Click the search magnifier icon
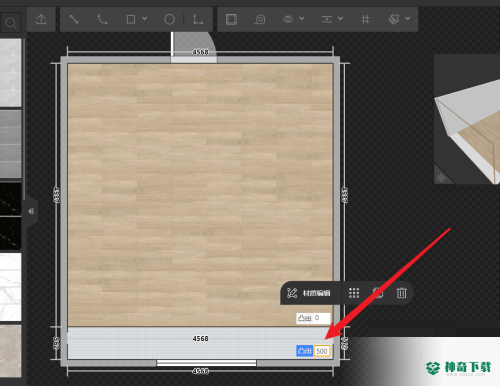This screenshot has width=500, height=386. click(x=11, y=23)
